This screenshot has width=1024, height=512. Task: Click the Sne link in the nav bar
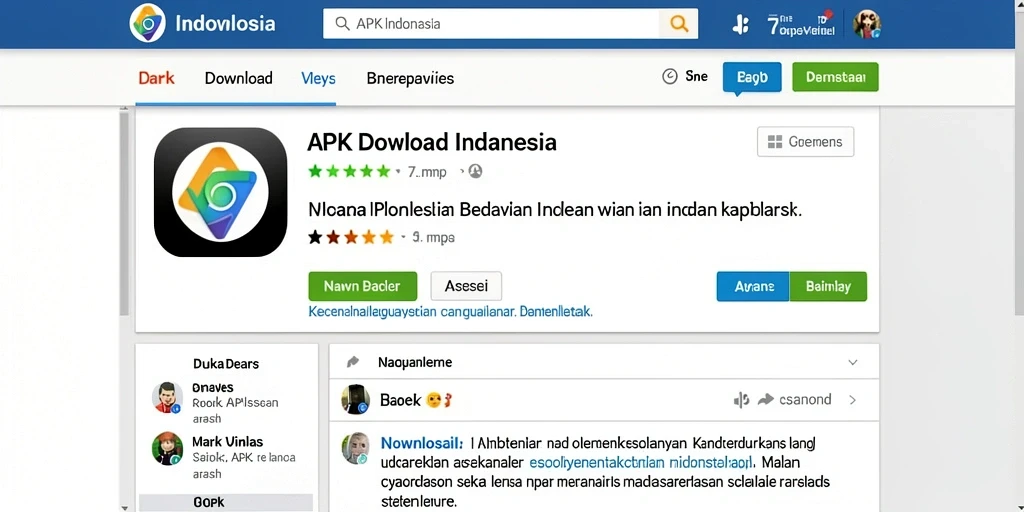696,76
